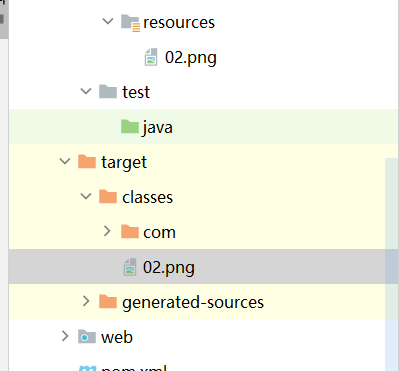
Task: Click the Maven pom.xml file icon
Action: coord(87,368)
